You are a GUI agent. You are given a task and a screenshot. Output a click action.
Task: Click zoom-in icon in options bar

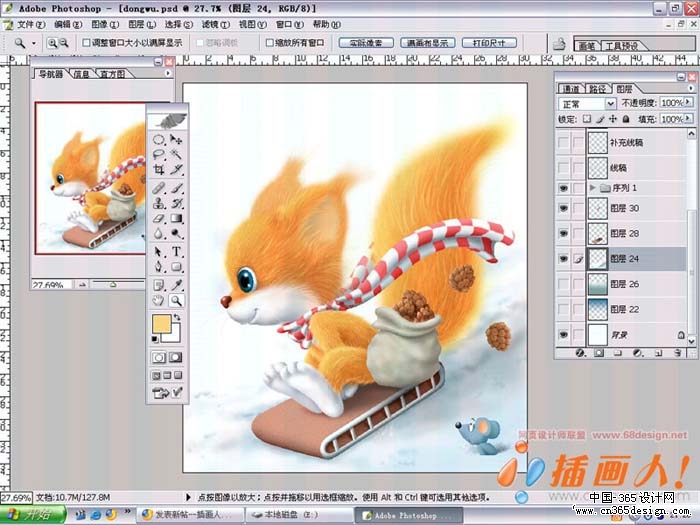coord(52,43)
